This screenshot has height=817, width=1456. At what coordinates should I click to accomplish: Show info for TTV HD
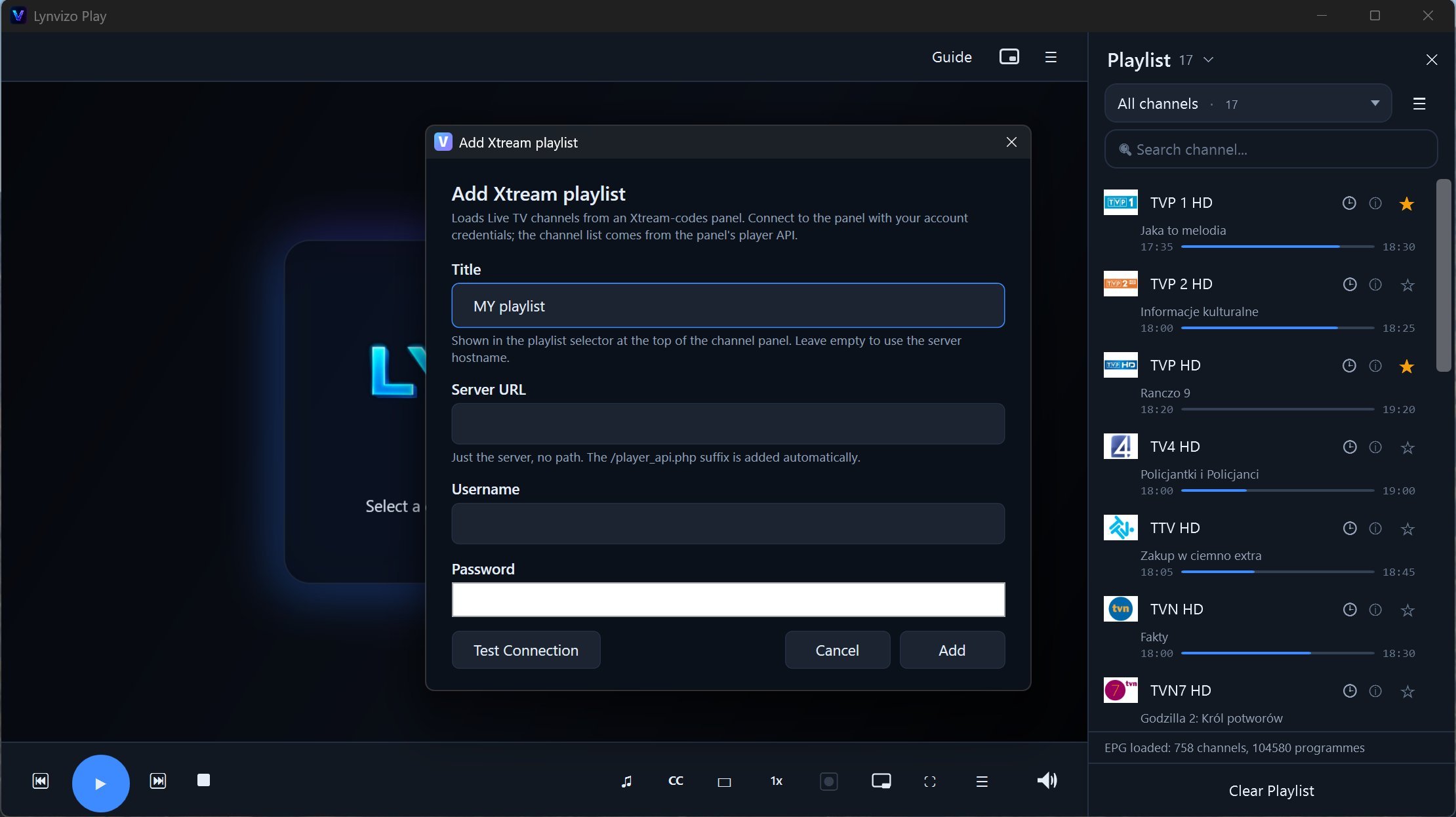1375,528
